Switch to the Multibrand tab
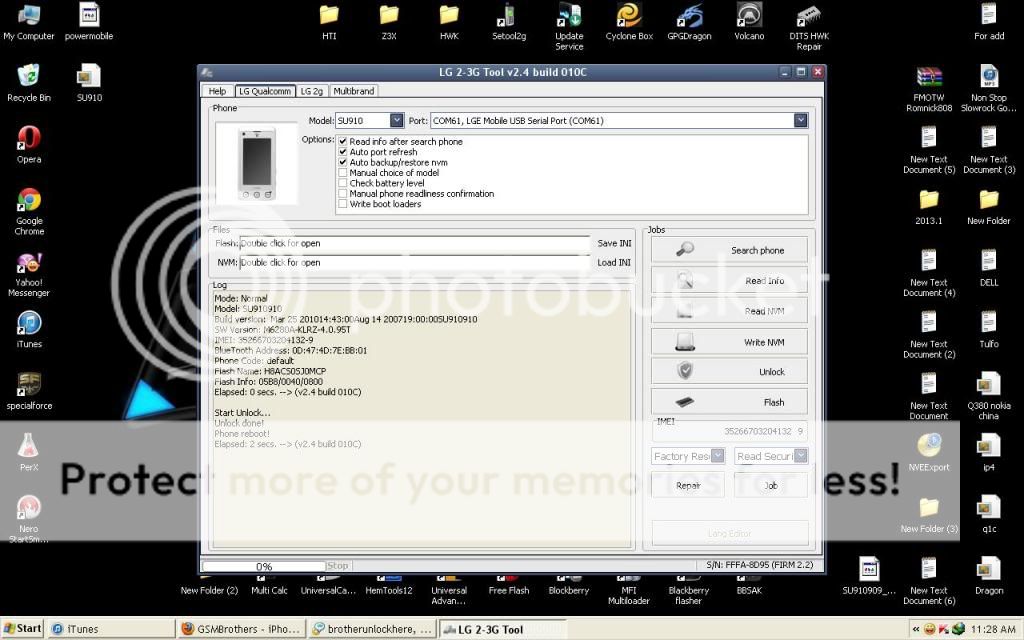The image size is (1024, 640). click(x=354, y=91)
